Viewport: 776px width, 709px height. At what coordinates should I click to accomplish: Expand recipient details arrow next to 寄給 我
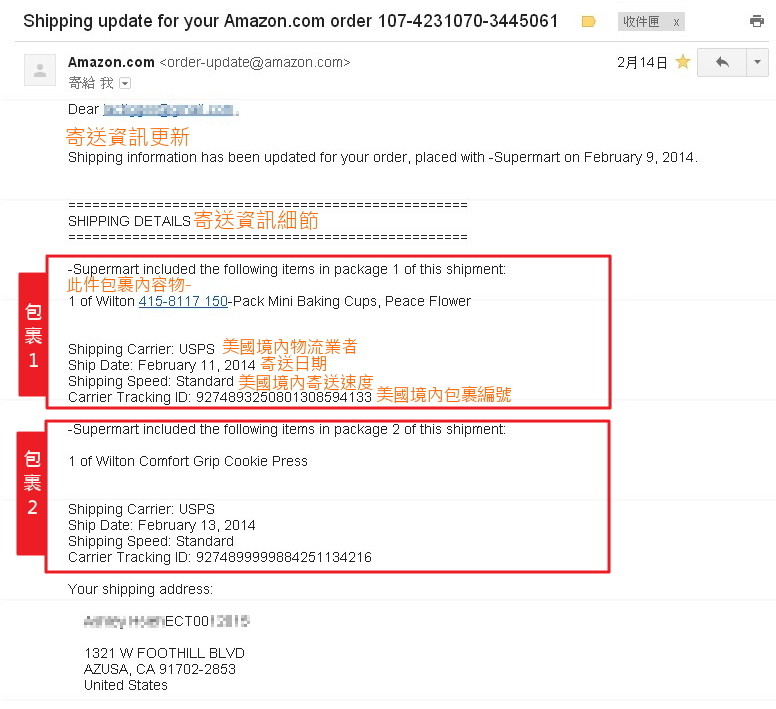(x=125, y=83)
